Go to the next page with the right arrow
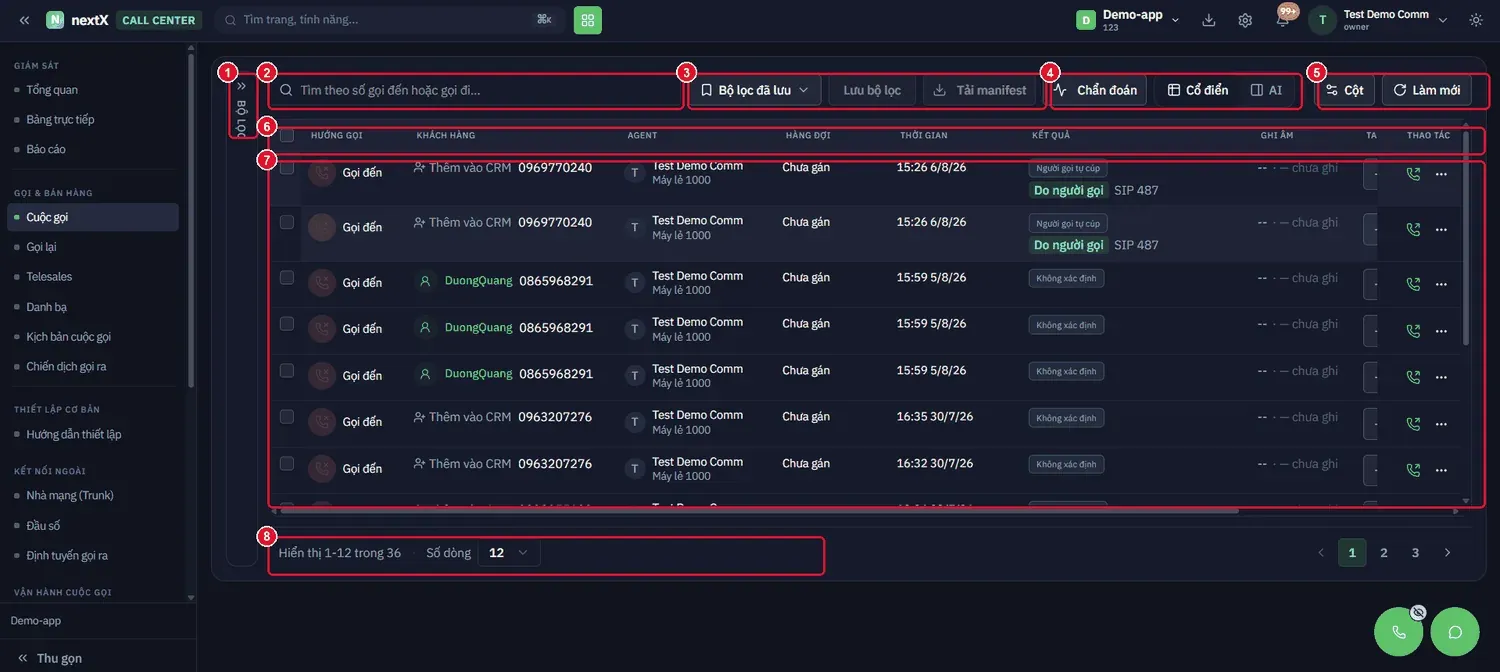This screenshot has width=1500, height=672. tap(1447, 553)
